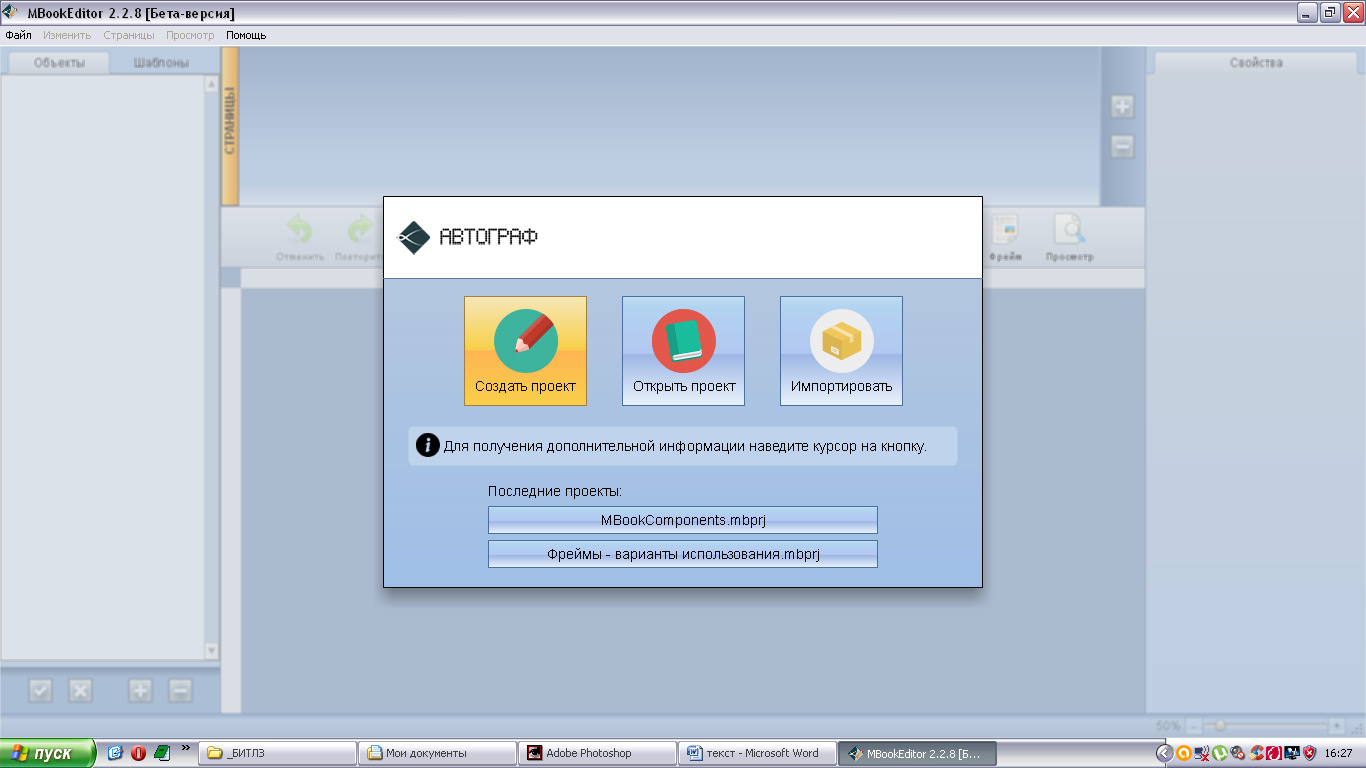
Task: Switch to _БИТЛЗ folder taskbar window
Action: coord(278,753)
